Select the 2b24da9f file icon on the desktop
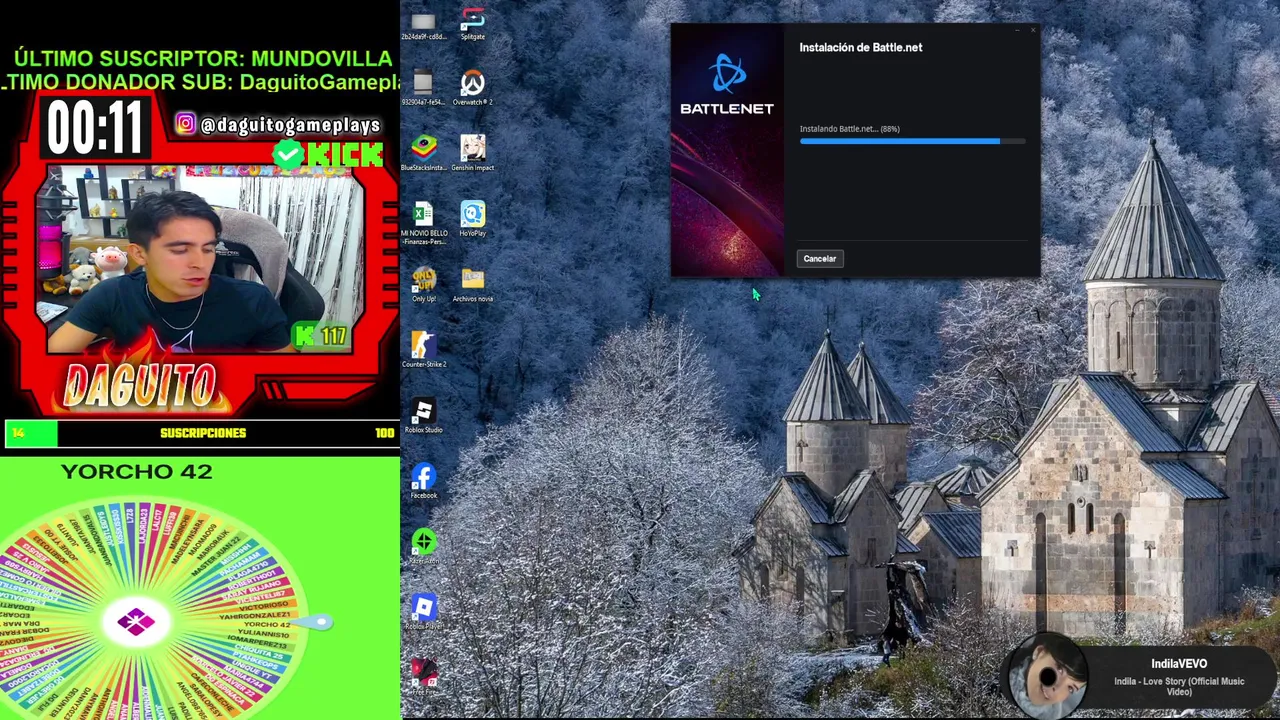The image size is (1280, 720). pos(424,25)
